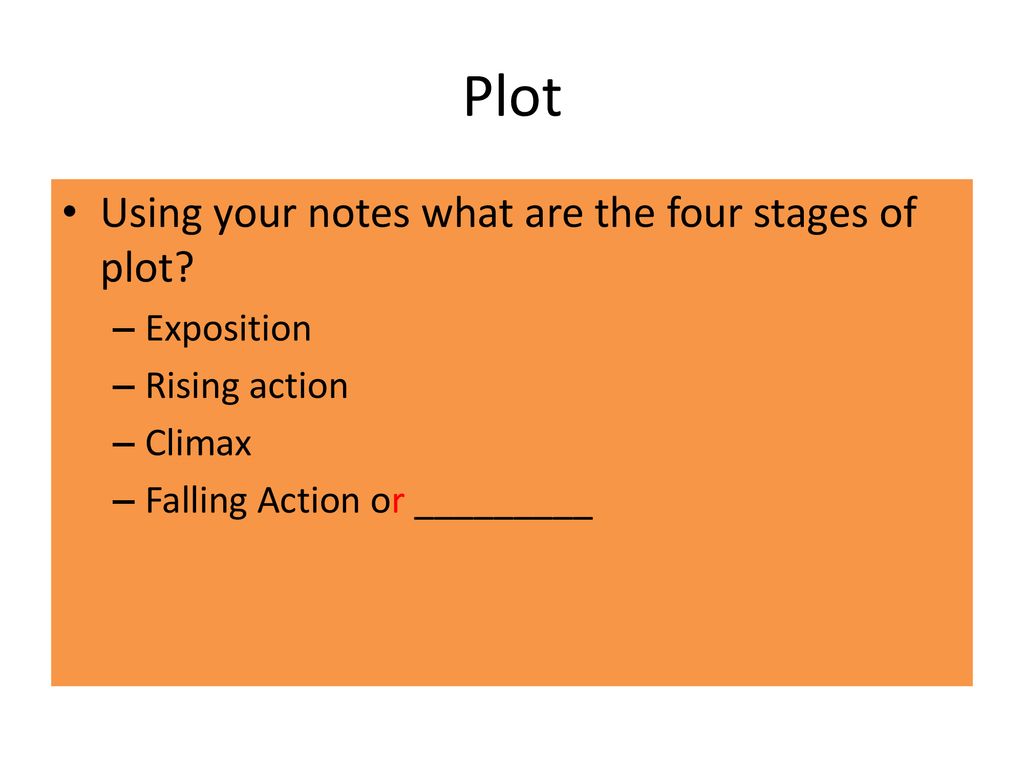Click the word 'Action' in Falling Action
The width and height of the screenshot is (1024, 768).
(x=310, y=501)
